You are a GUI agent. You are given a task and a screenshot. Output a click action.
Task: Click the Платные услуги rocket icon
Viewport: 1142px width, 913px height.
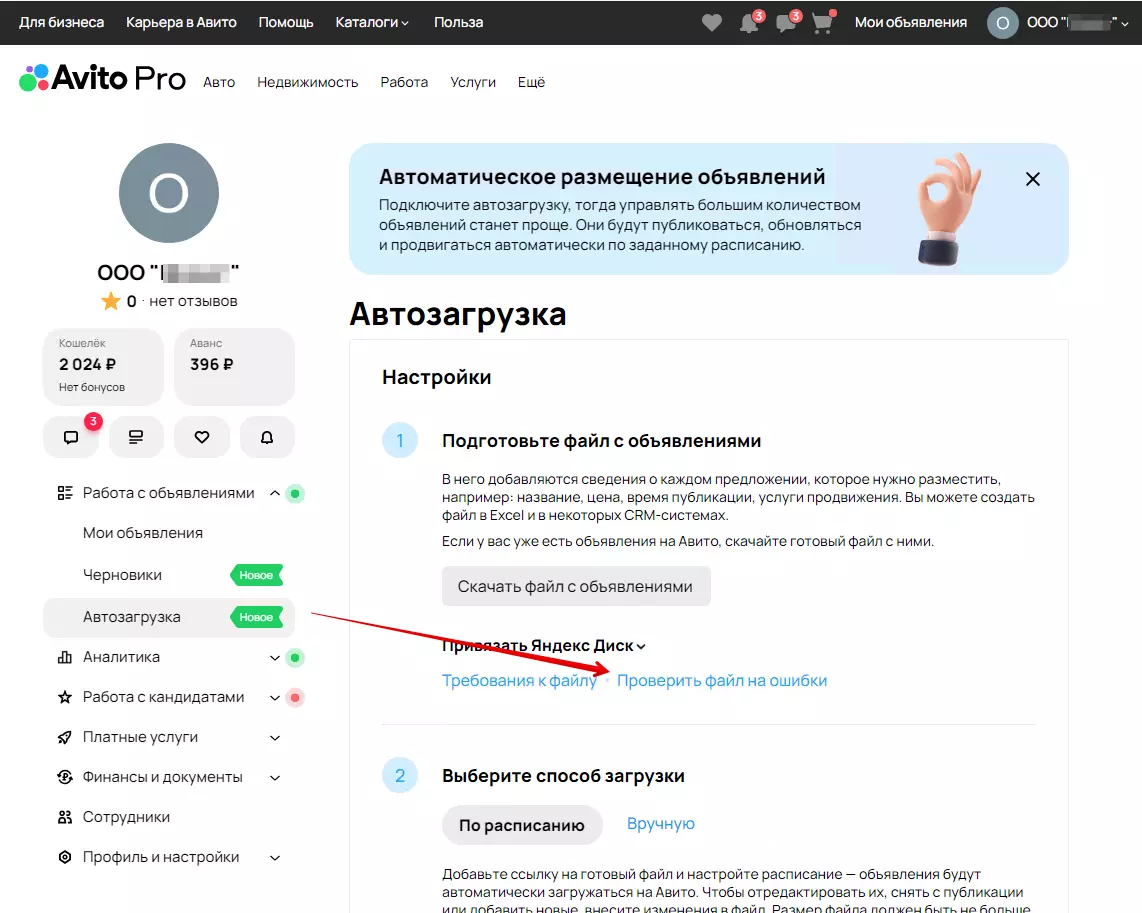[65, 737]
